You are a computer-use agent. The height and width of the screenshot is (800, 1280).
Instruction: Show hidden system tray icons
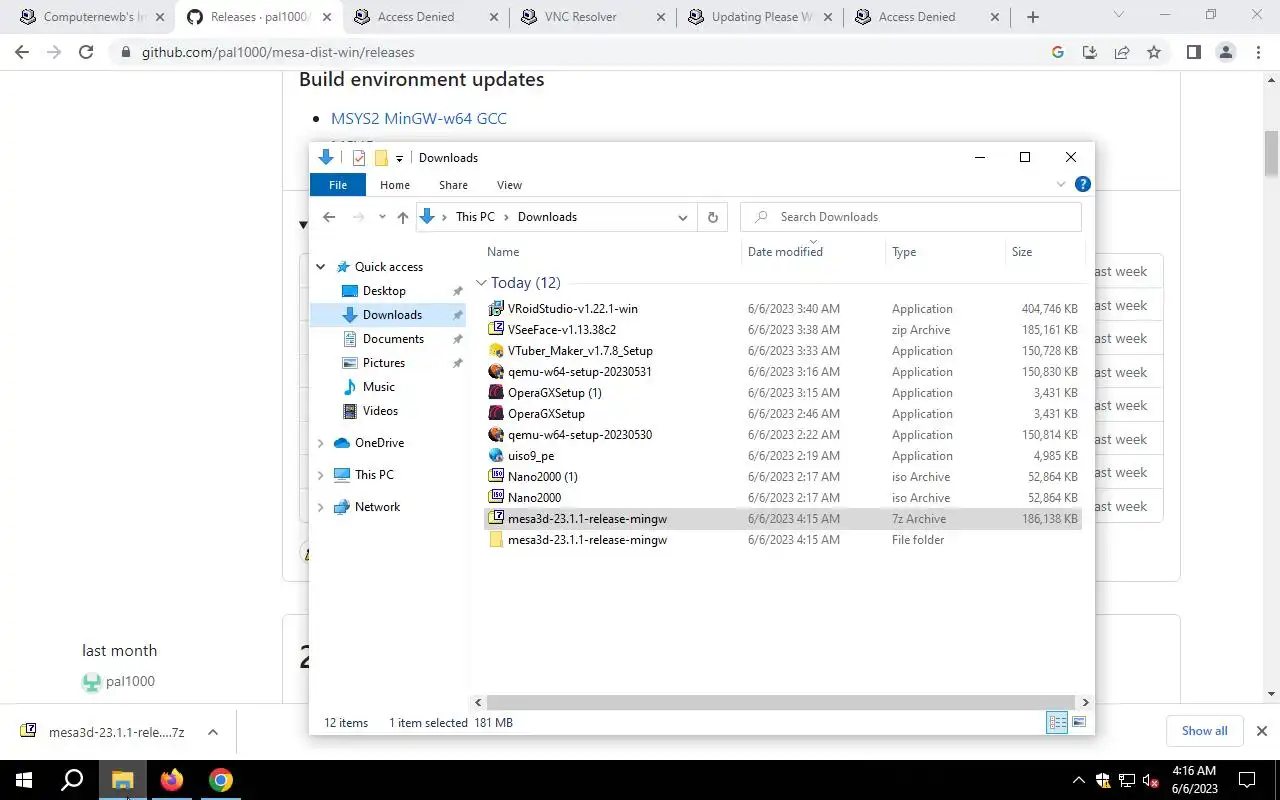click(x=1078, y=780)
